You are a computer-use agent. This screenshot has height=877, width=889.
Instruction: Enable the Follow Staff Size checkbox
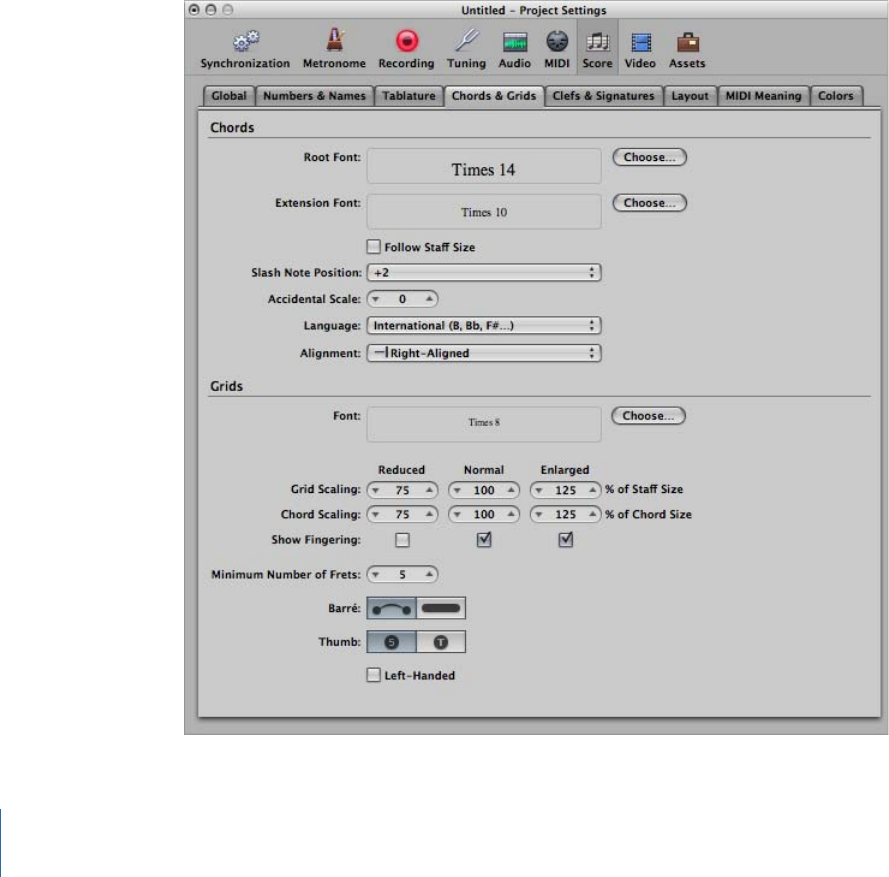(x=374, y=247)
